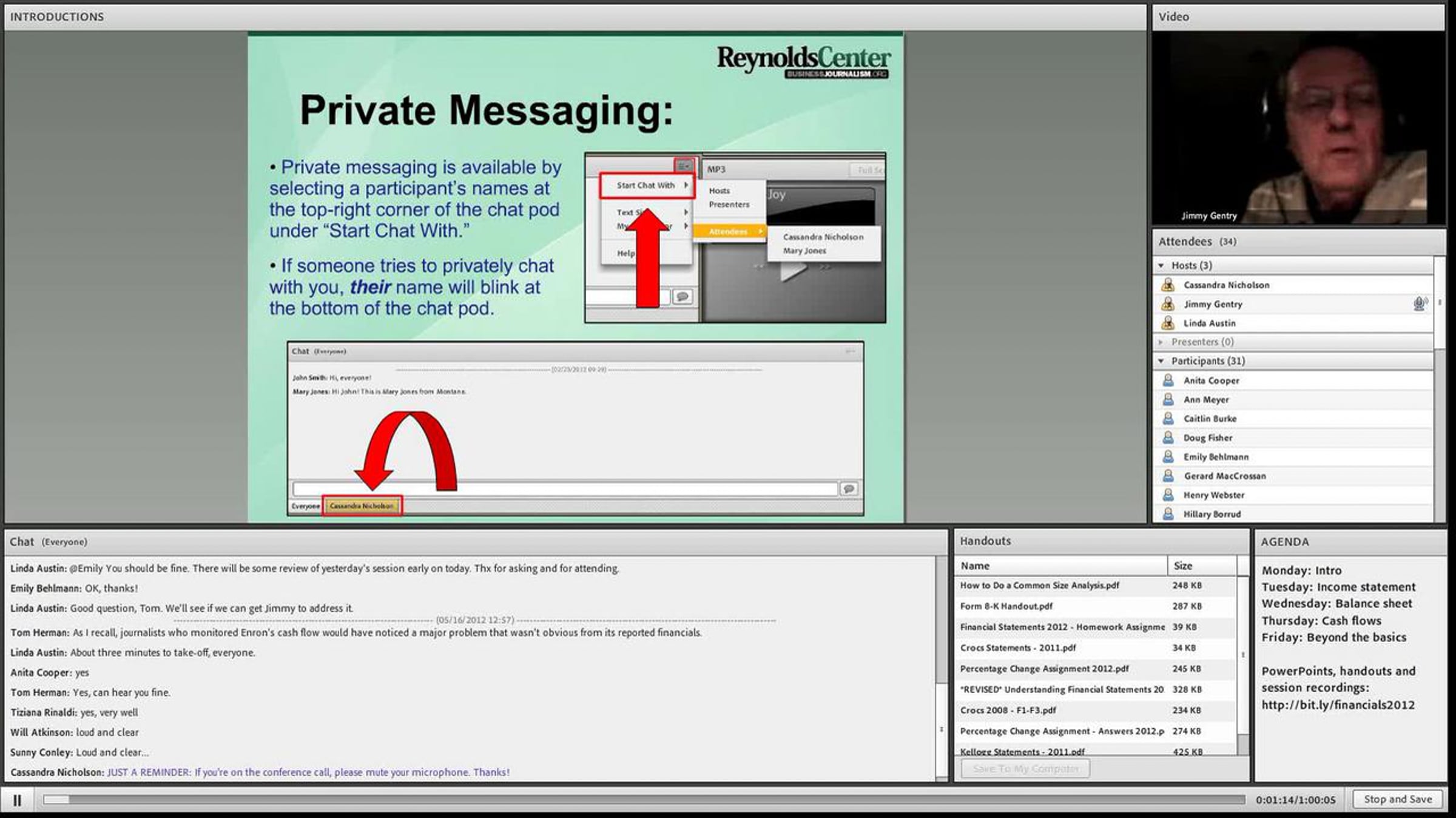The width and height of the screenshot is (1456, 818).
Task: Click Cassandra Nicholson's host icon
Action: pos(1168,285)
